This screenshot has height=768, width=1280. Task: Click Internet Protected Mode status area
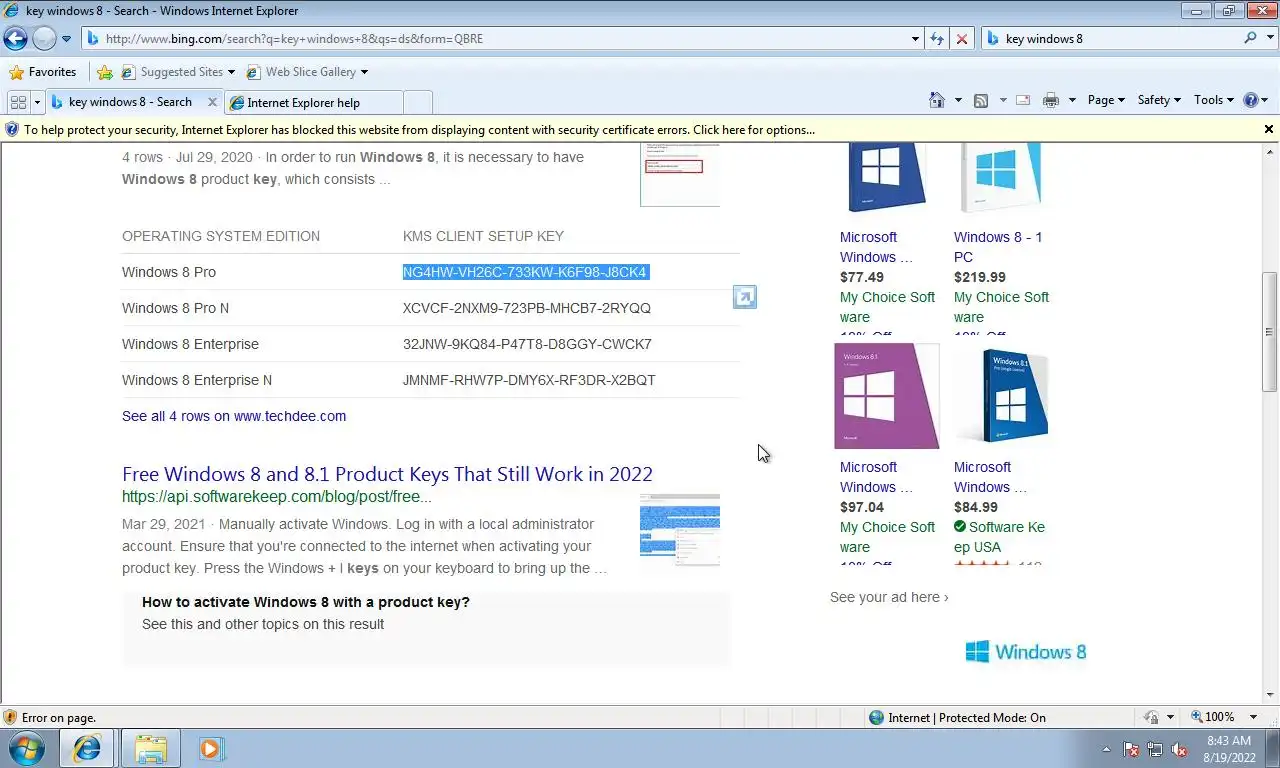pos(958,717)
